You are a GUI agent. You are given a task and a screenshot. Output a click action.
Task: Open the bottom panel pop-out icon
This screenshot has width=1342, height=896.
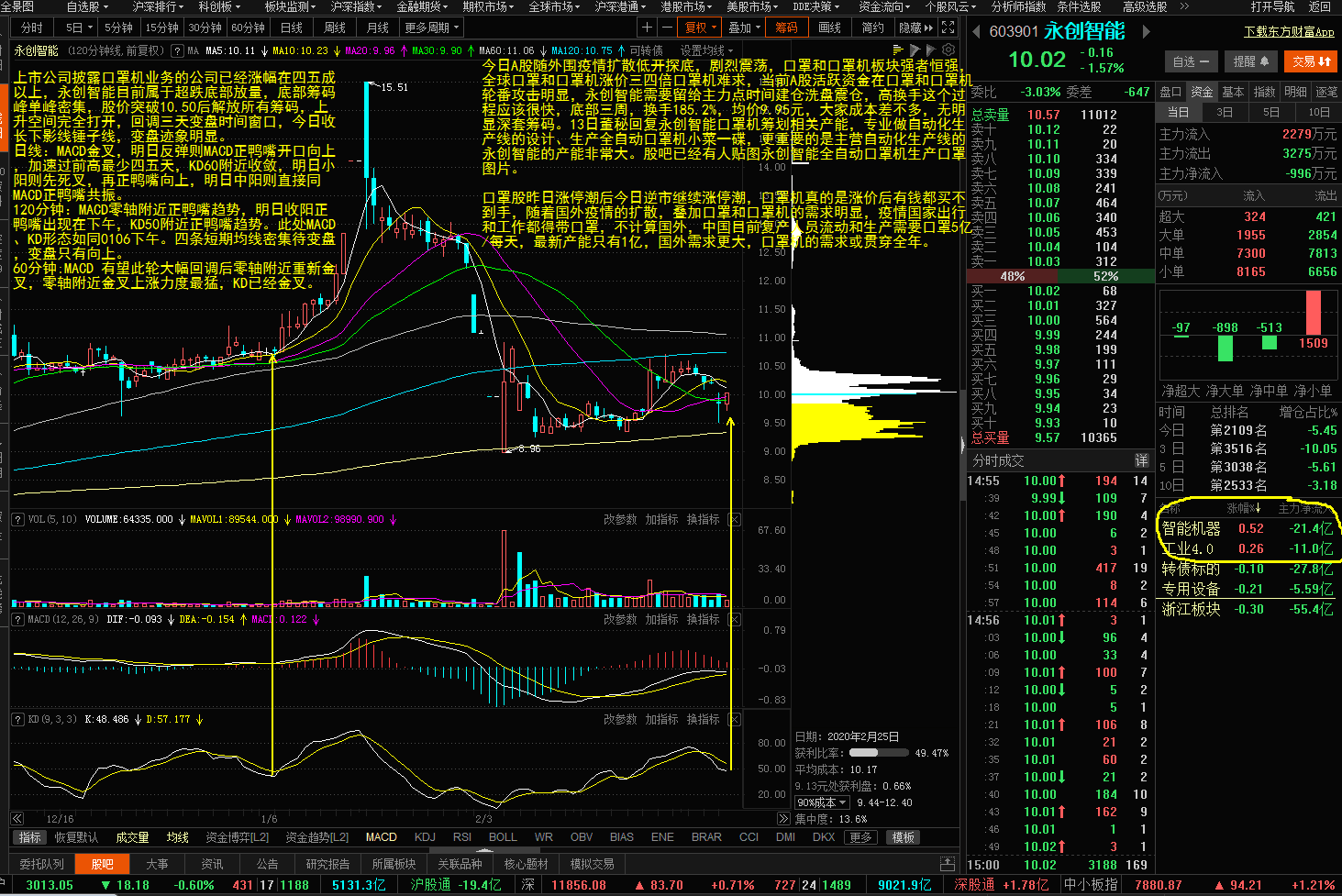[948, 863]
